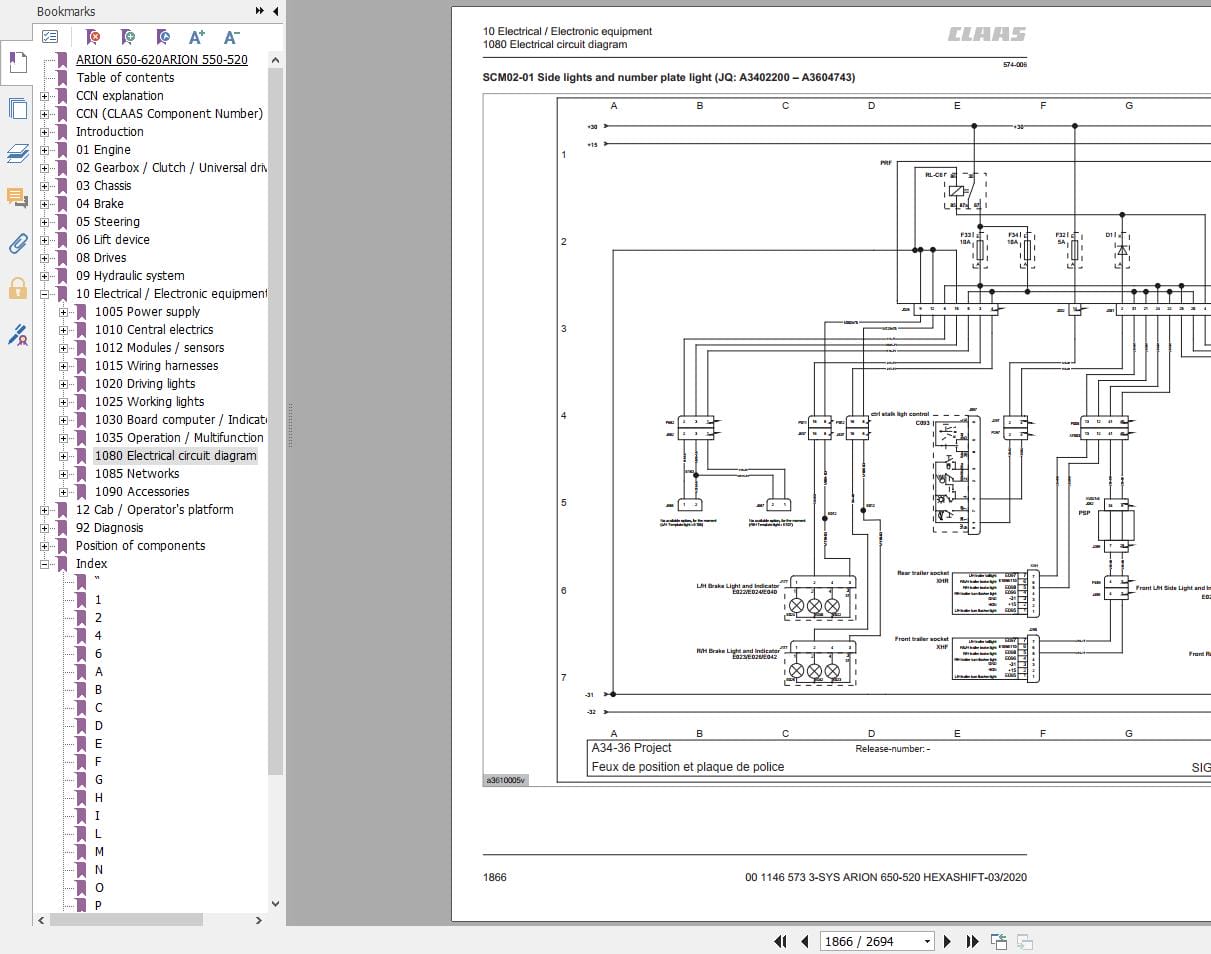Viewport: 1211px width, 954px height.
Task: Collapse the 10 Electrical / Electronic equipment bookmark
Action: [x=45, y=294]
